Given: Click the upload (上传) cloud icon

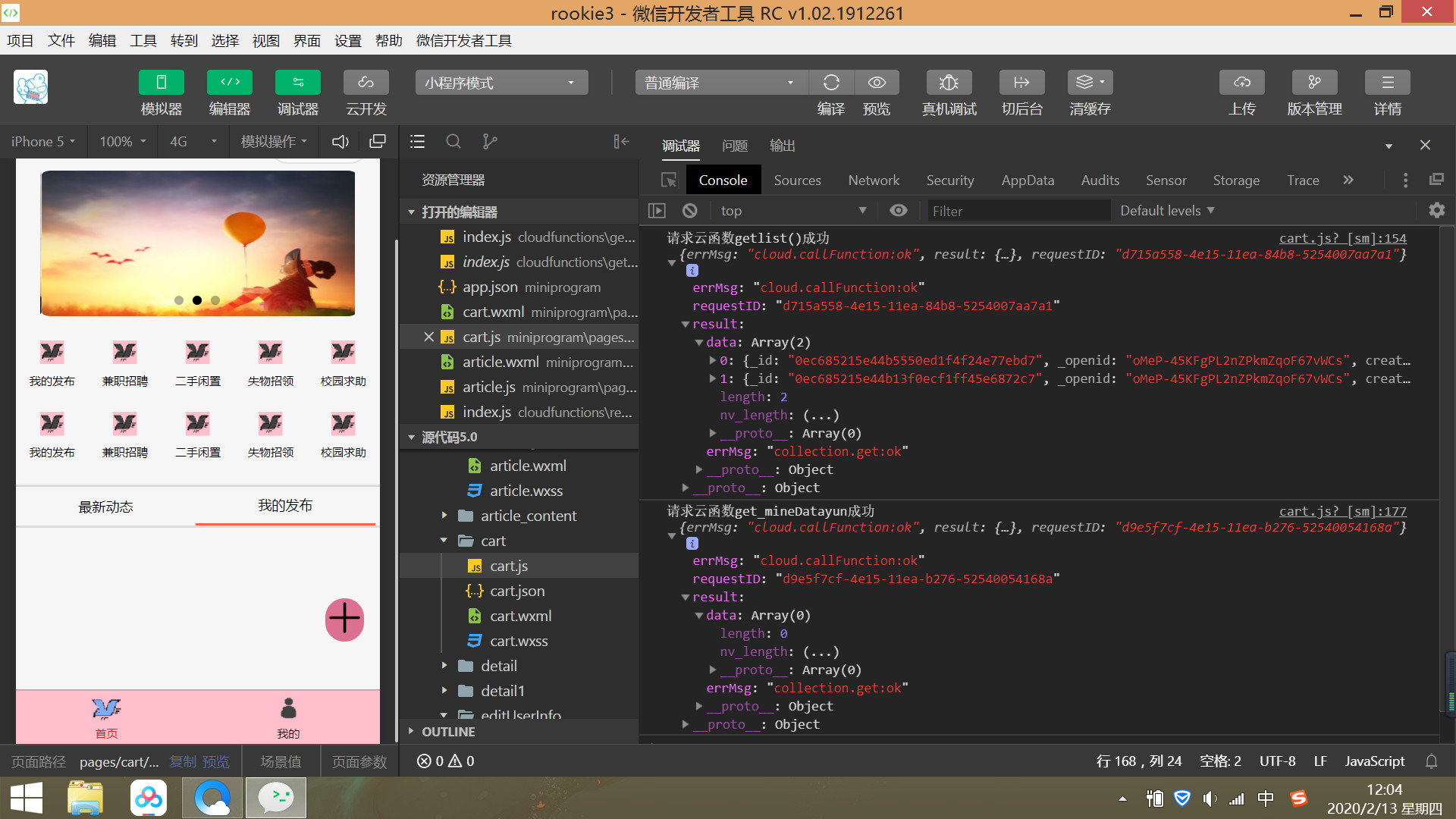Looking at the screenshot, I should click(x=1241, y=82).
